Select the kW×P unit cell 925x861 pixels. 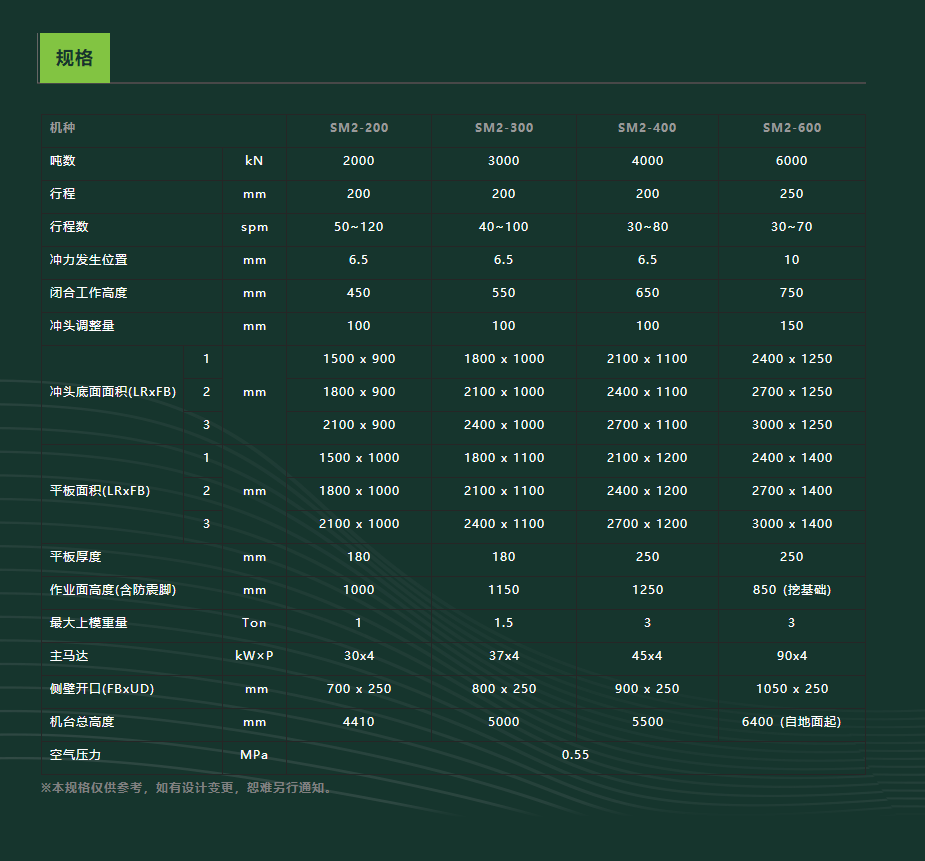(x=254, y=656)
